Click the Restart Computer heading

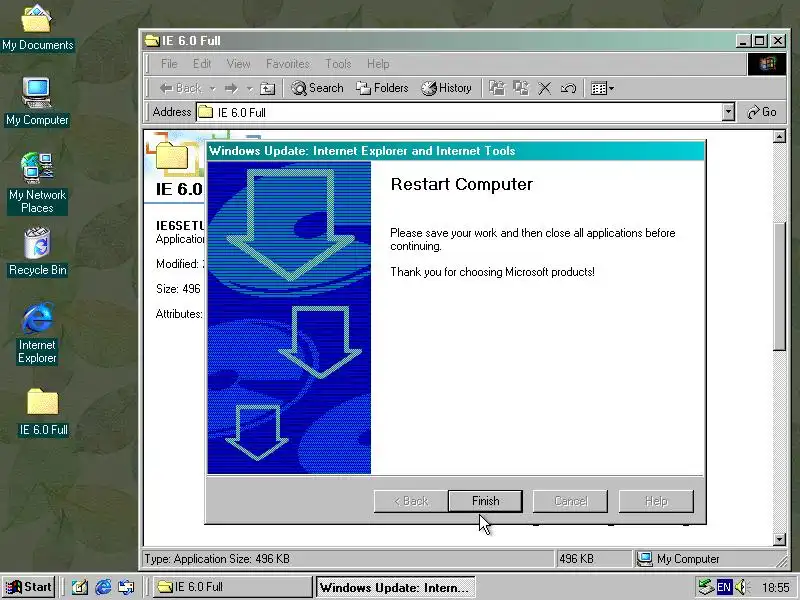[461, 184]
